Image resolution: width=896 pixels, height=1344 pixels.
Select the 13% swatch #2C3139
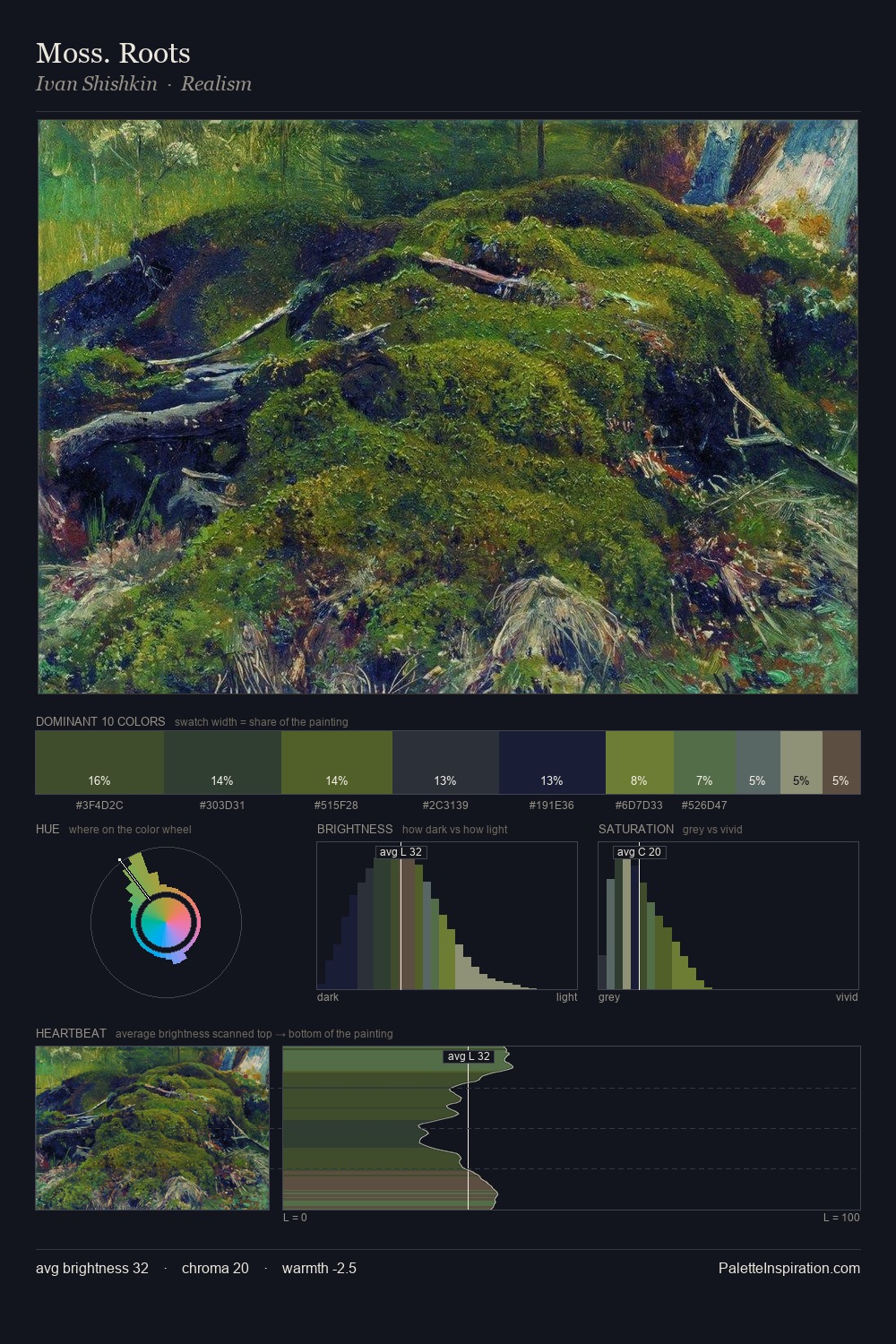[x=445, y=762]
